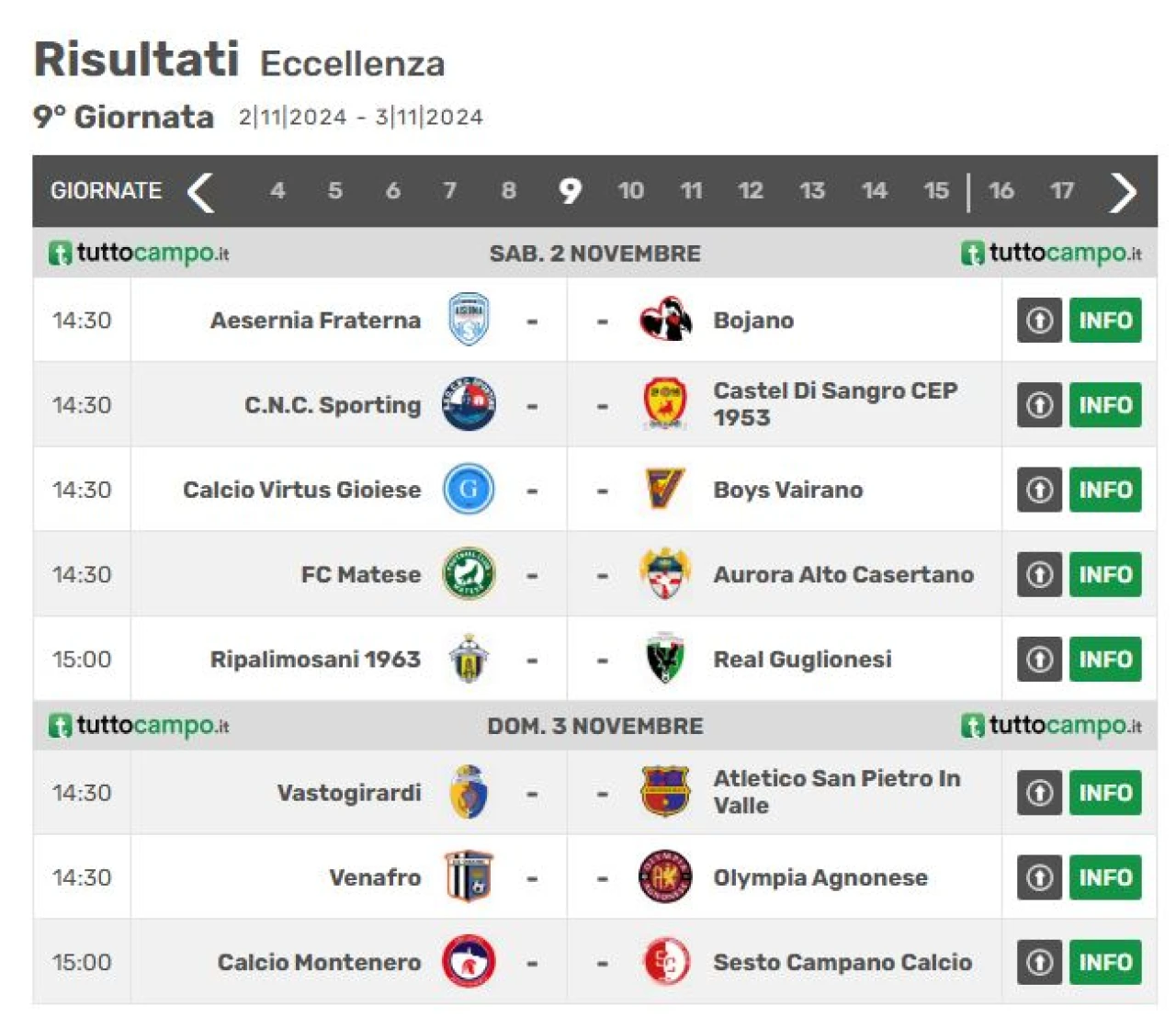Open INFO for FC Matese match

coord(1105,574)
